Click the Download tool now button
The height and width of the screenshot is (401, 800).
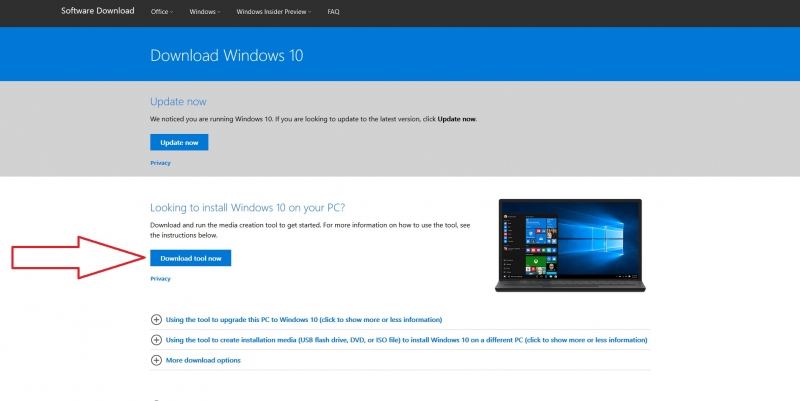tap(190, 258)
